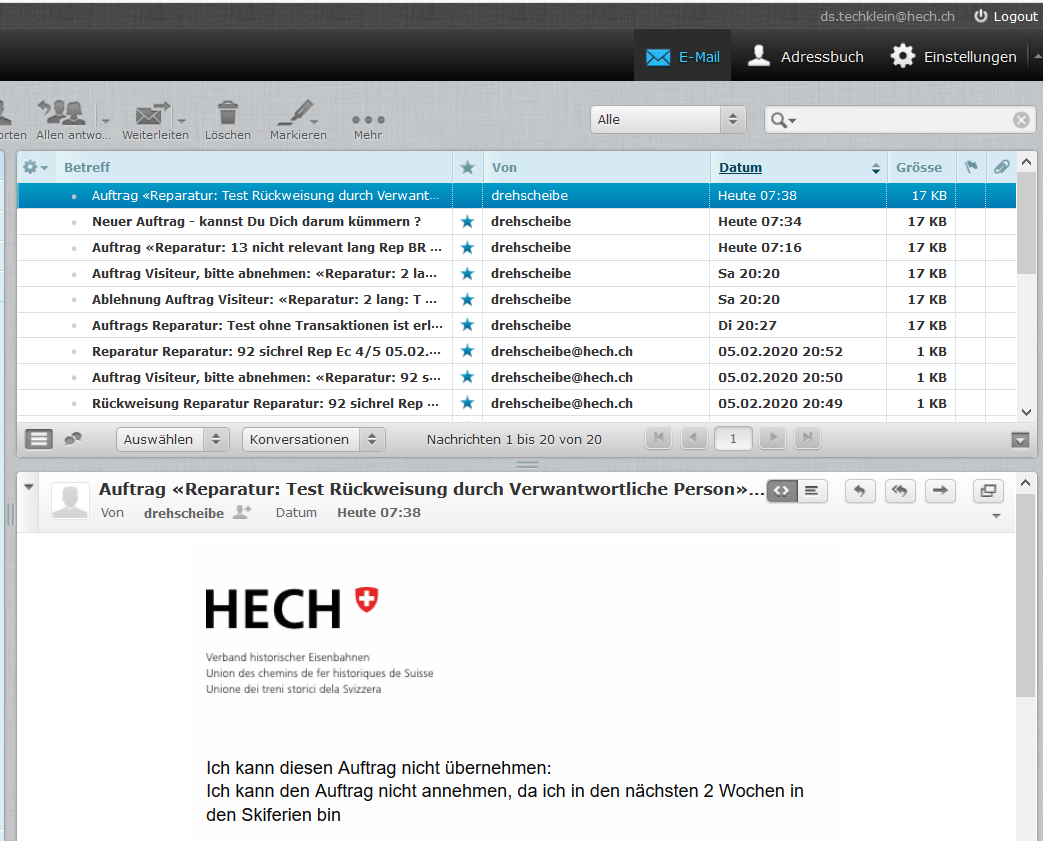Viewport: 1043px width, 841px height.
Task: Click the Weiterleiten forward icon
Action: click(152, 113)
